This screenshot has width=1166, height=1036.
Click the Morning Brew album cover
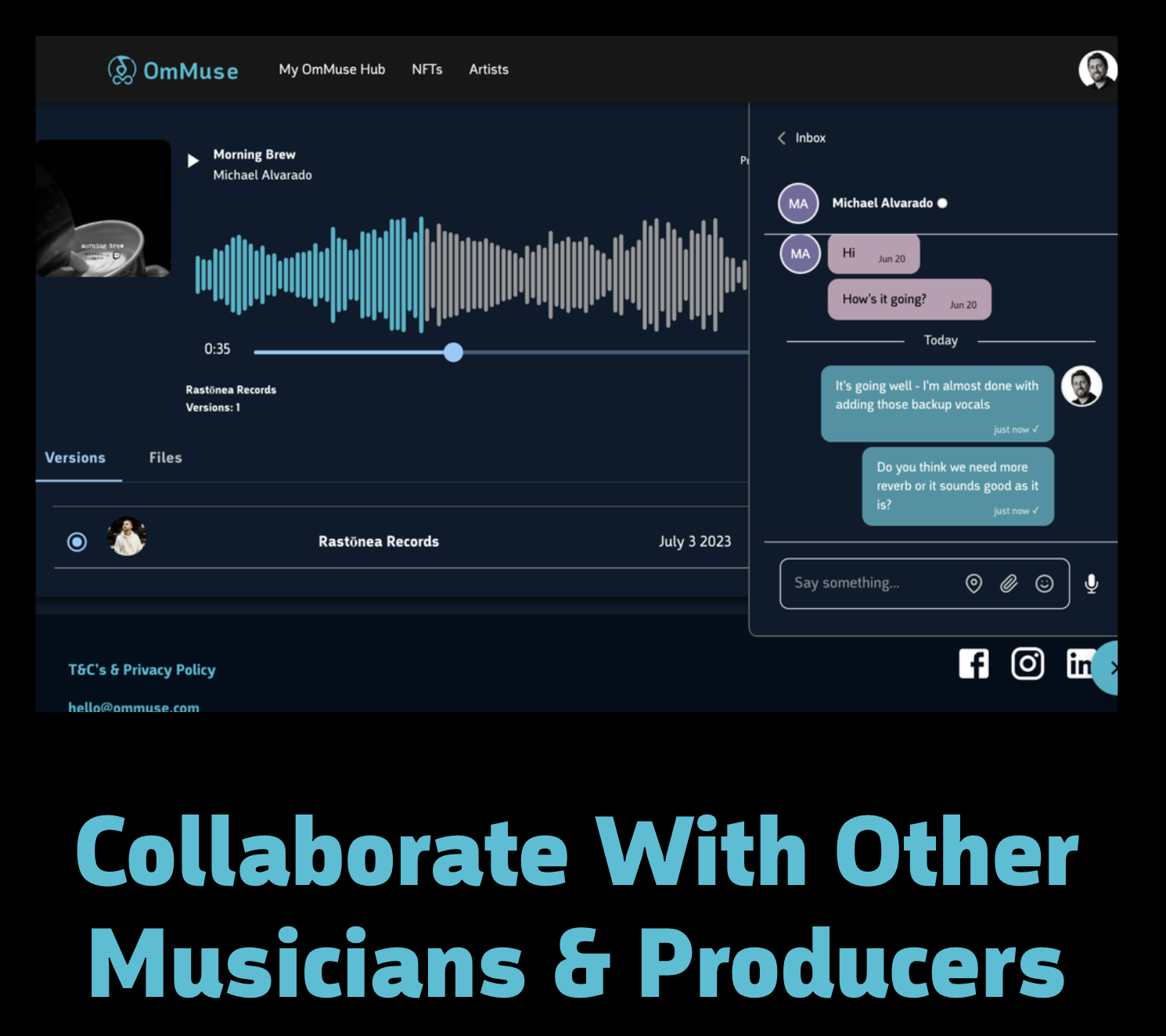103,208
